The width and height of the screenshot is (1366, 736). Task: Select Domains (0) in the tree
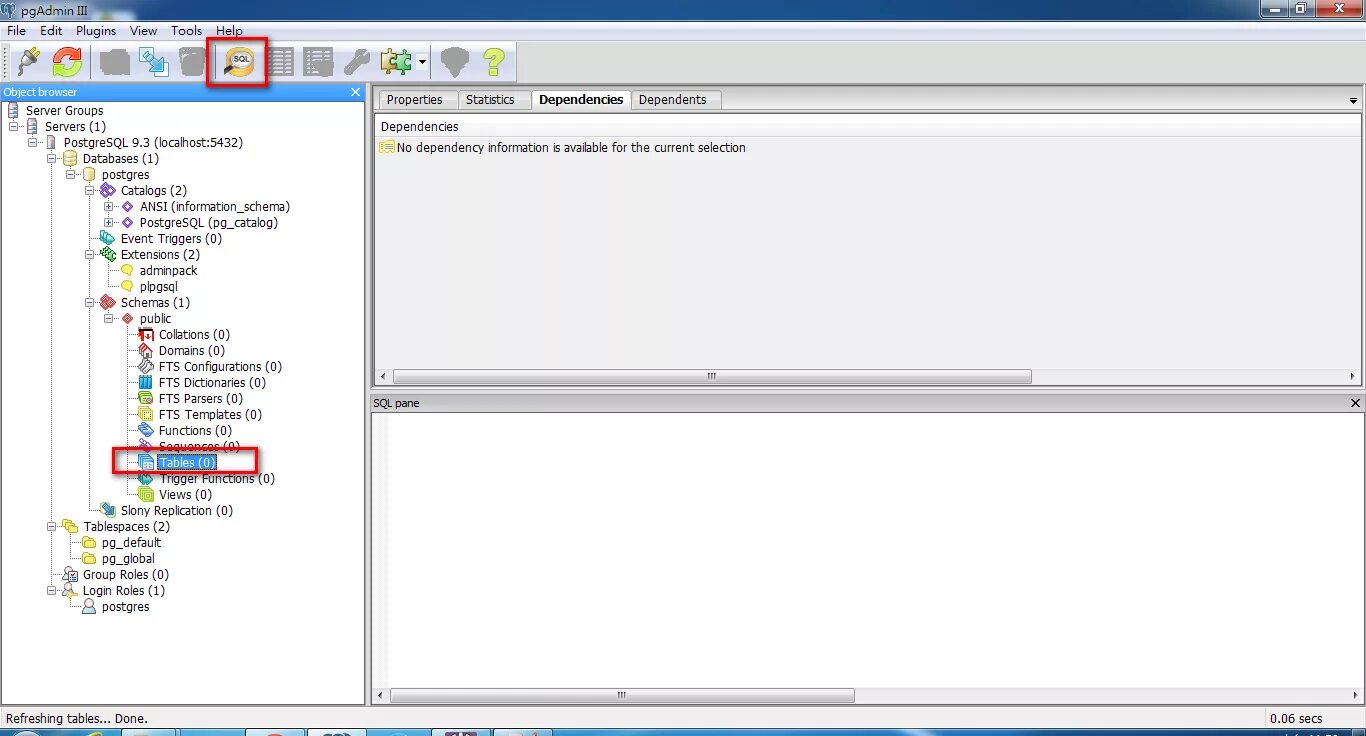pos(191,351)
